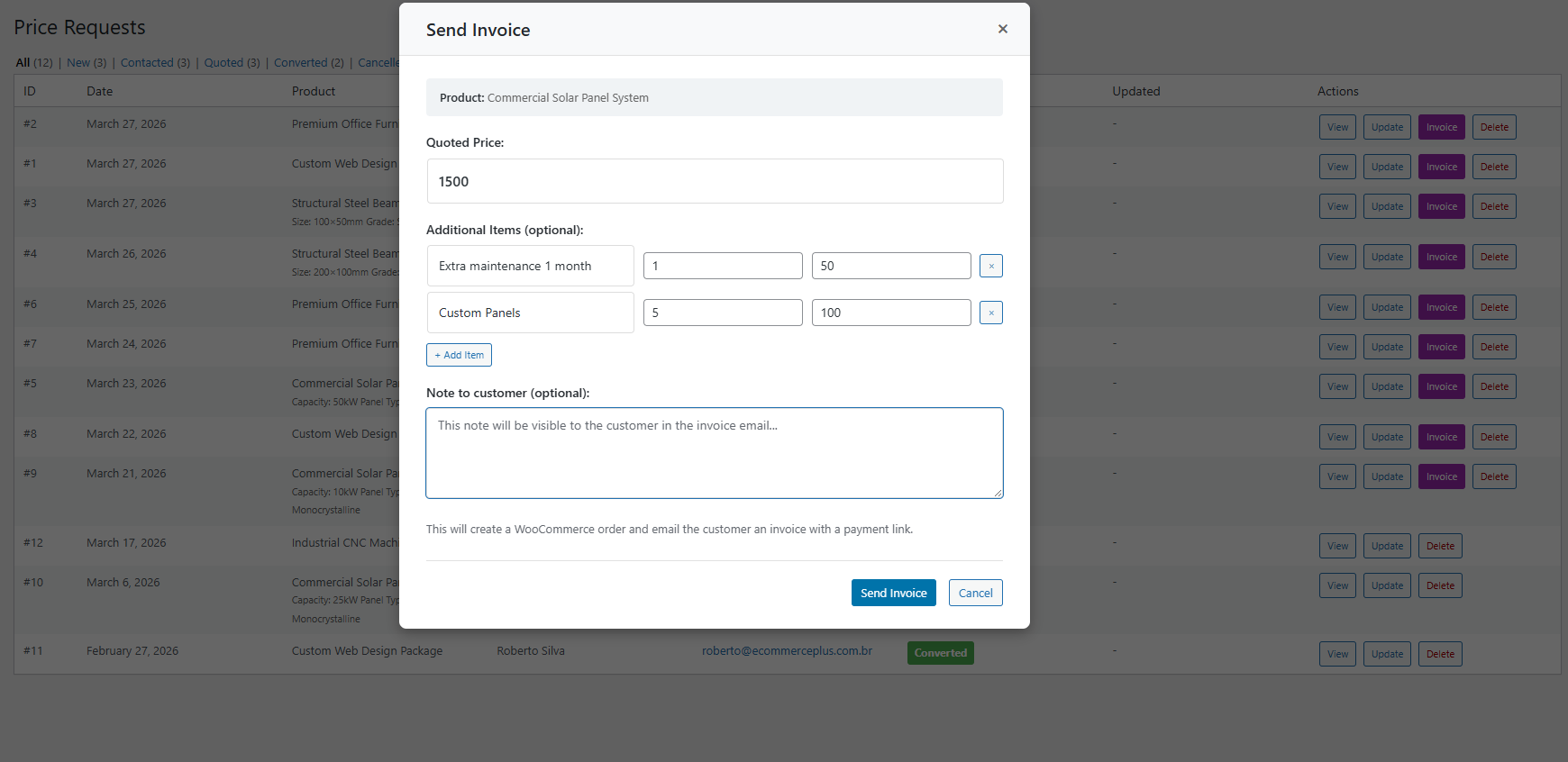View details of request #11

pos(1337,654)
